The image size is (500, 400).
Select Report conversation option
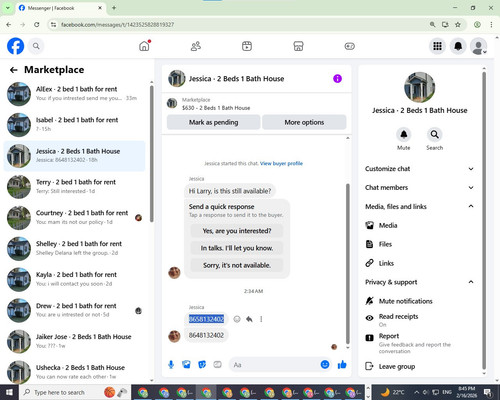coord(419,343)
